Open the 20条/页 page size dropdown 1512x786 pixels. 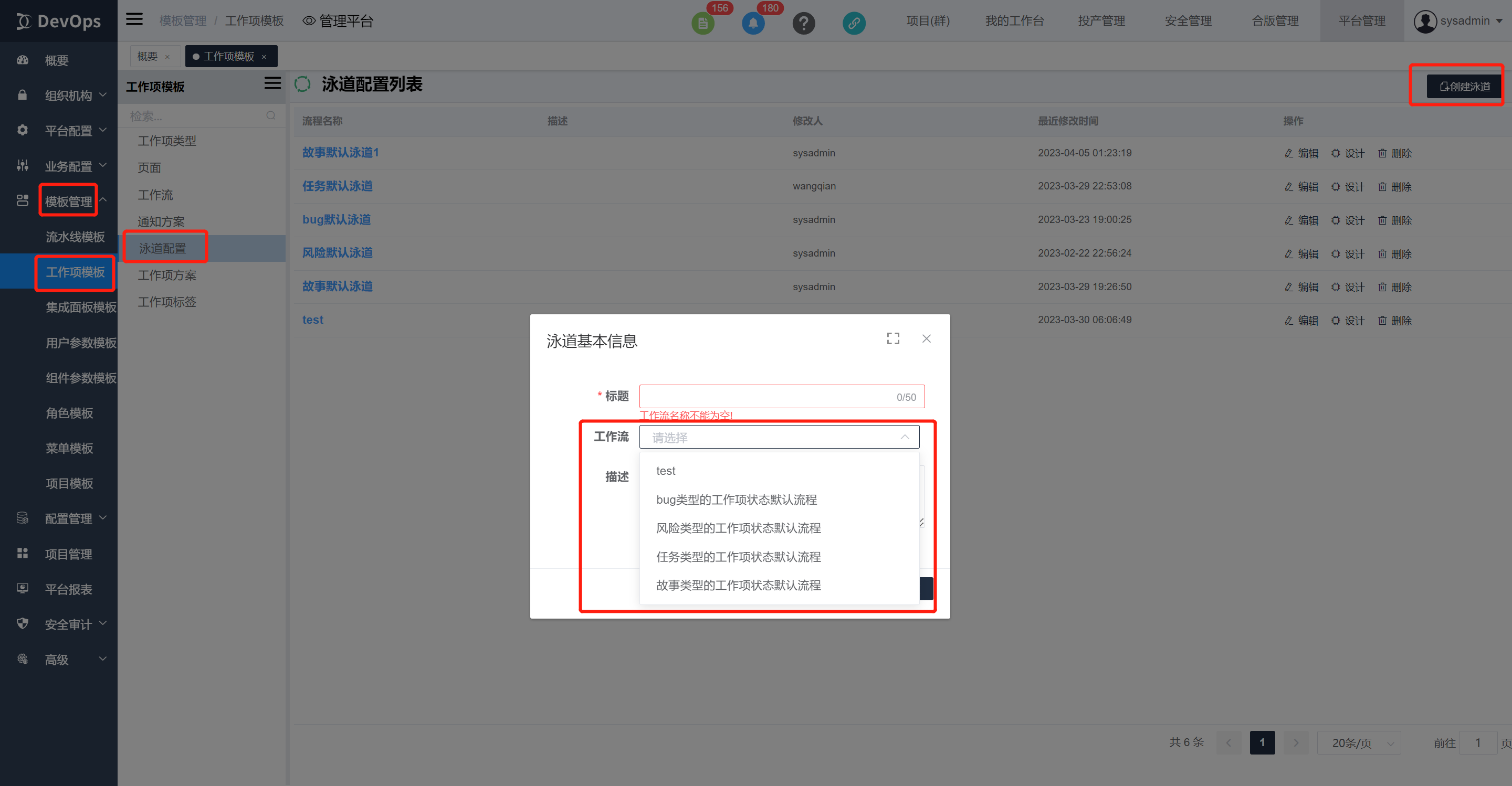pyautogui.click(x=1358, y=742)
